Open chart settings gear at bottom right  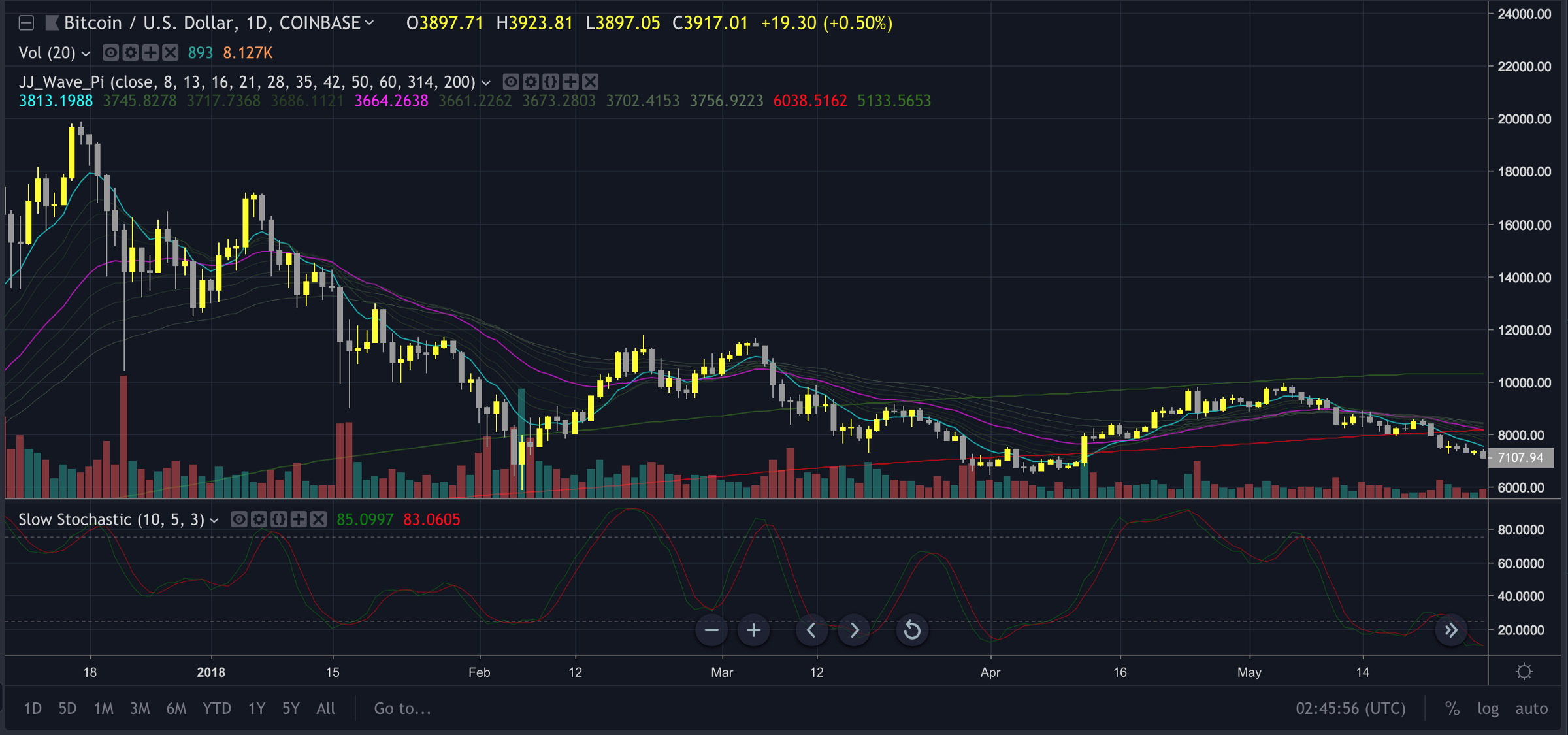1524,672
